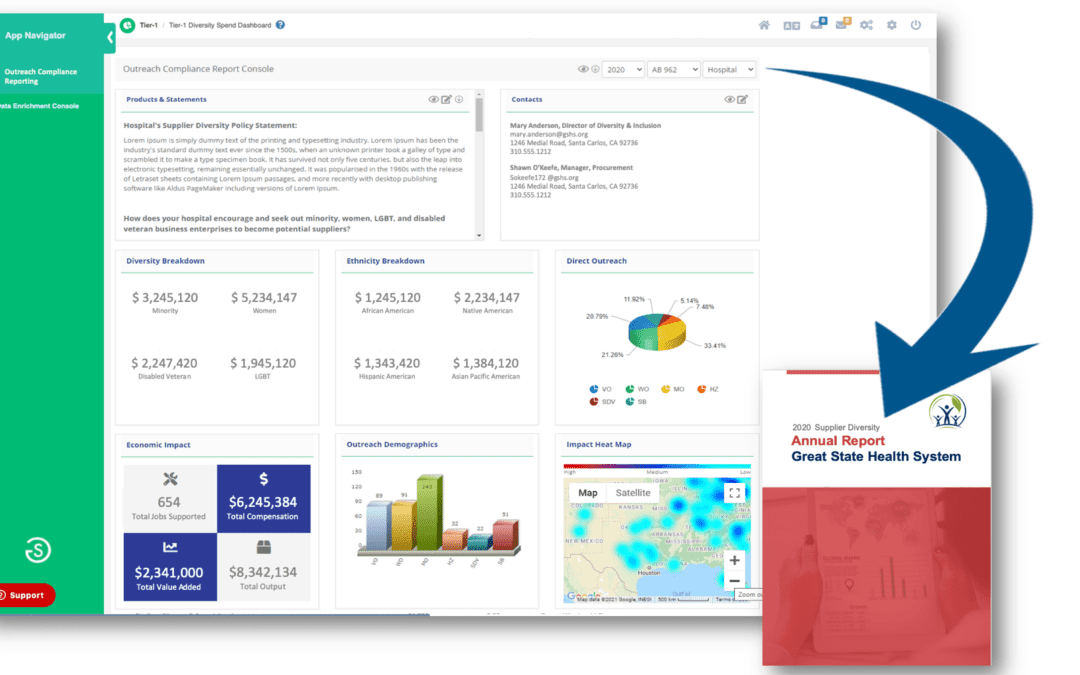Click the edit icon in Contacts panel
1080x675 pixels.
742,100
